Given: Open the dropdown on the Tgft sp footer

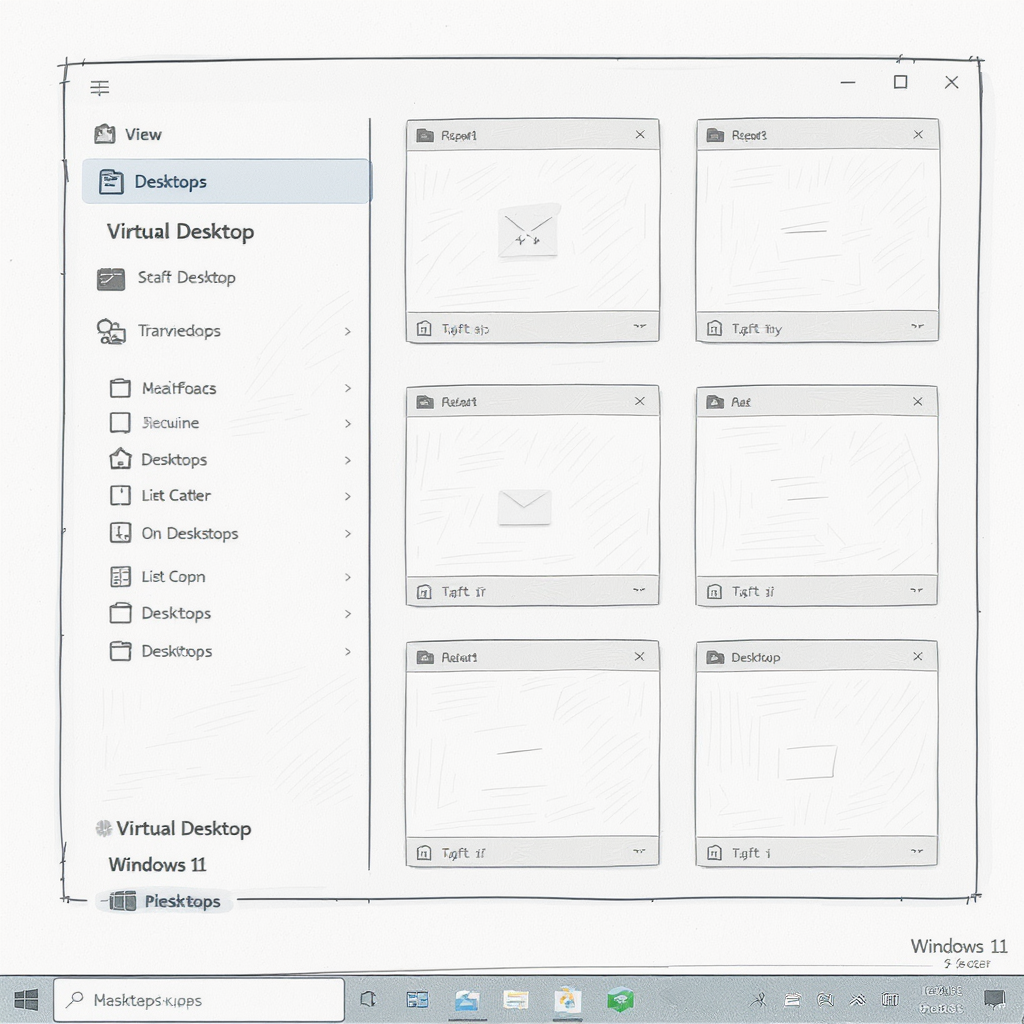Looking at the screenshot, I should [x=639, y=326].
